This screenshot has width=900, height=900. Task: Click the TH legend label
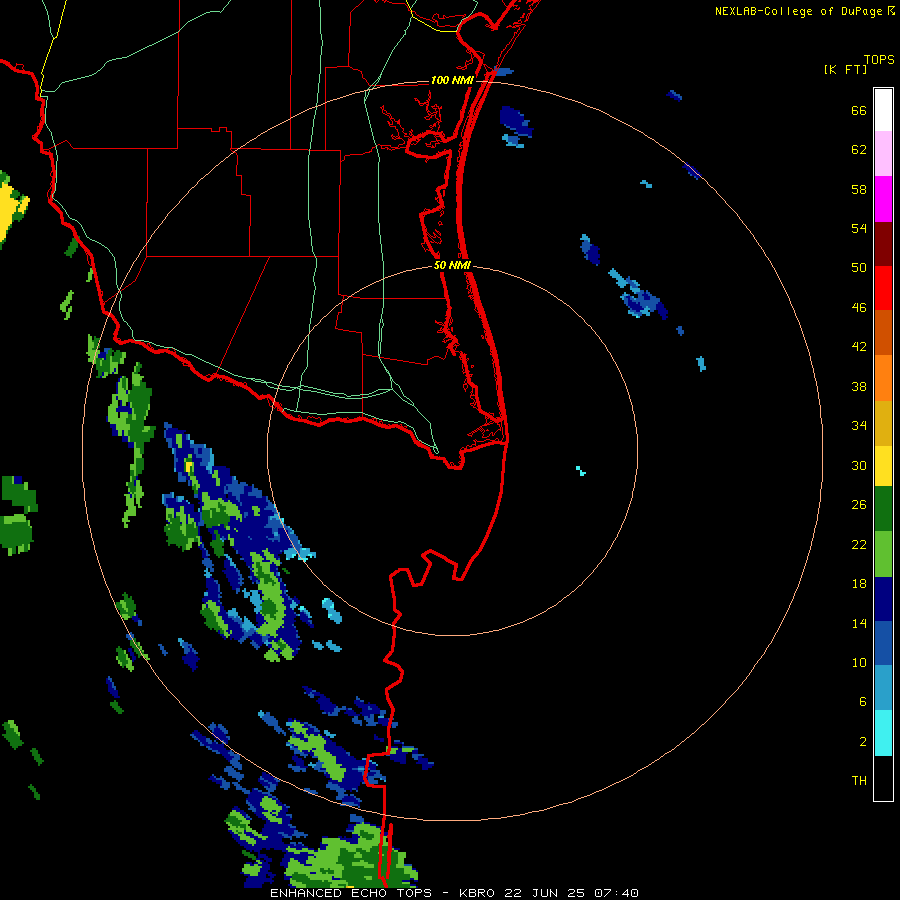(x=859, y=781)
